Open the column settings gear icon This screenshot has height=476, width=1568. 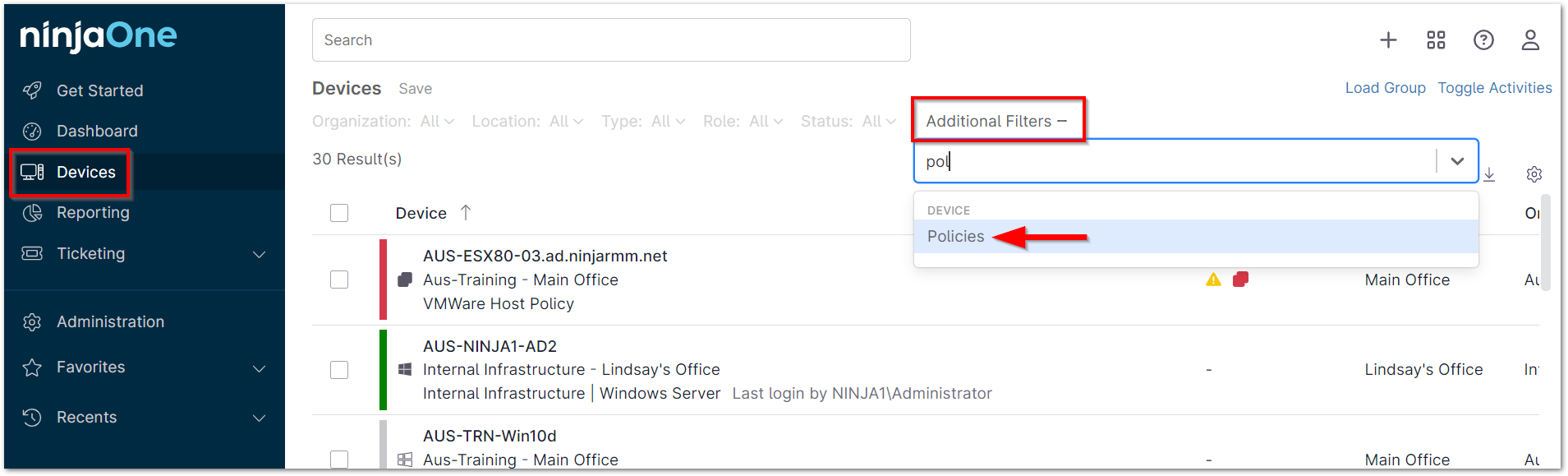click(1534, 174)
